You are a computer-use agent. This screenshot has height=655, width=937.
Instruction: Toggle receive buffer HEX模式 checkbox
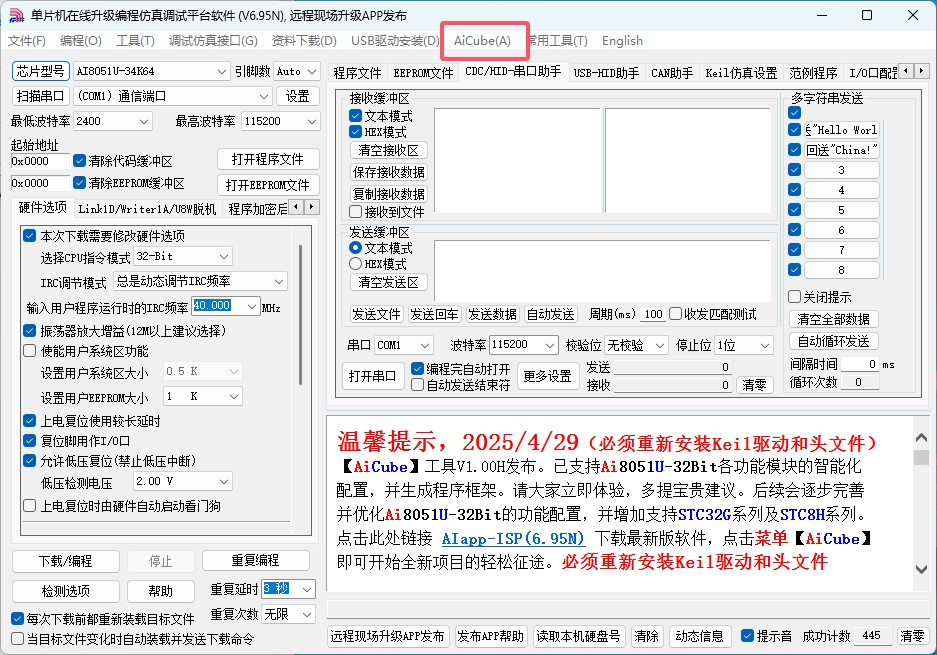click(x=356, y=131)
